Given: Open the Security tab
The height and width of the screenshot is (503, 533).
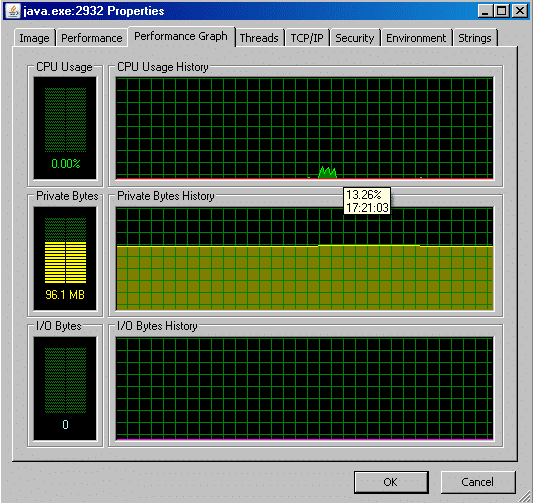Looking at the screenshot, I should pos(355,38).
